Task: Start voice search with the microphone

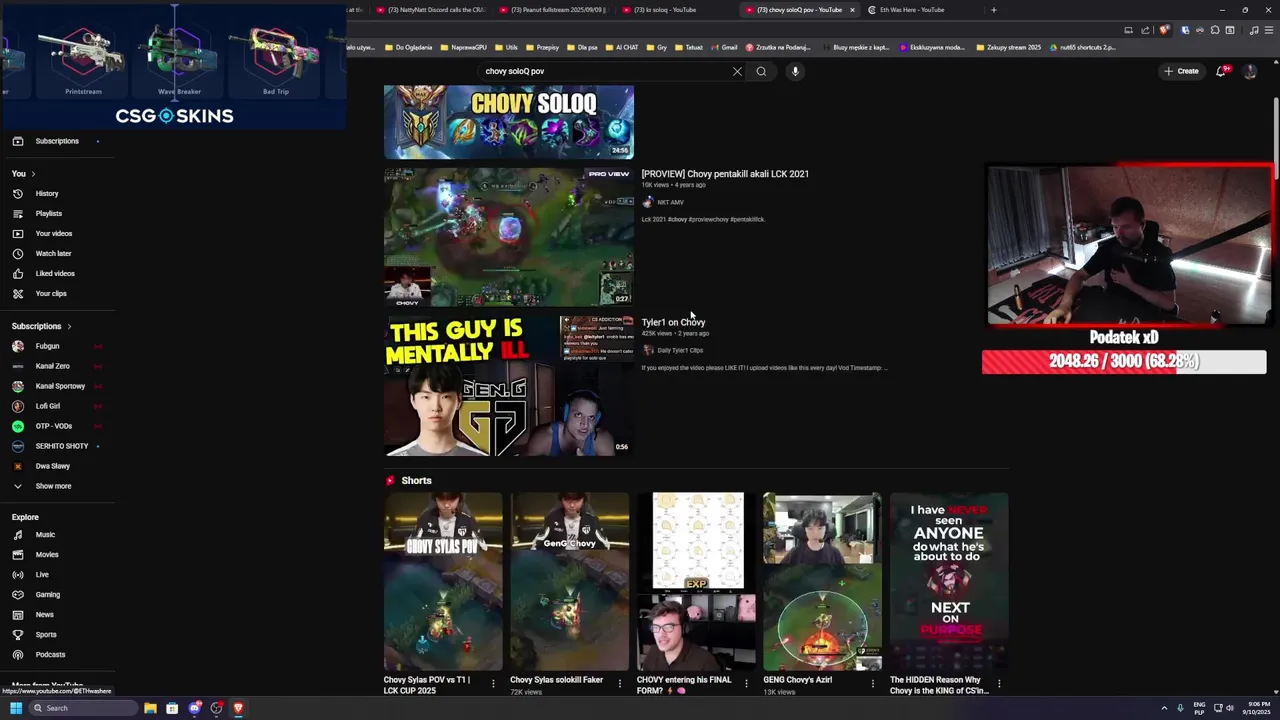Action: [x=795, y=71]
